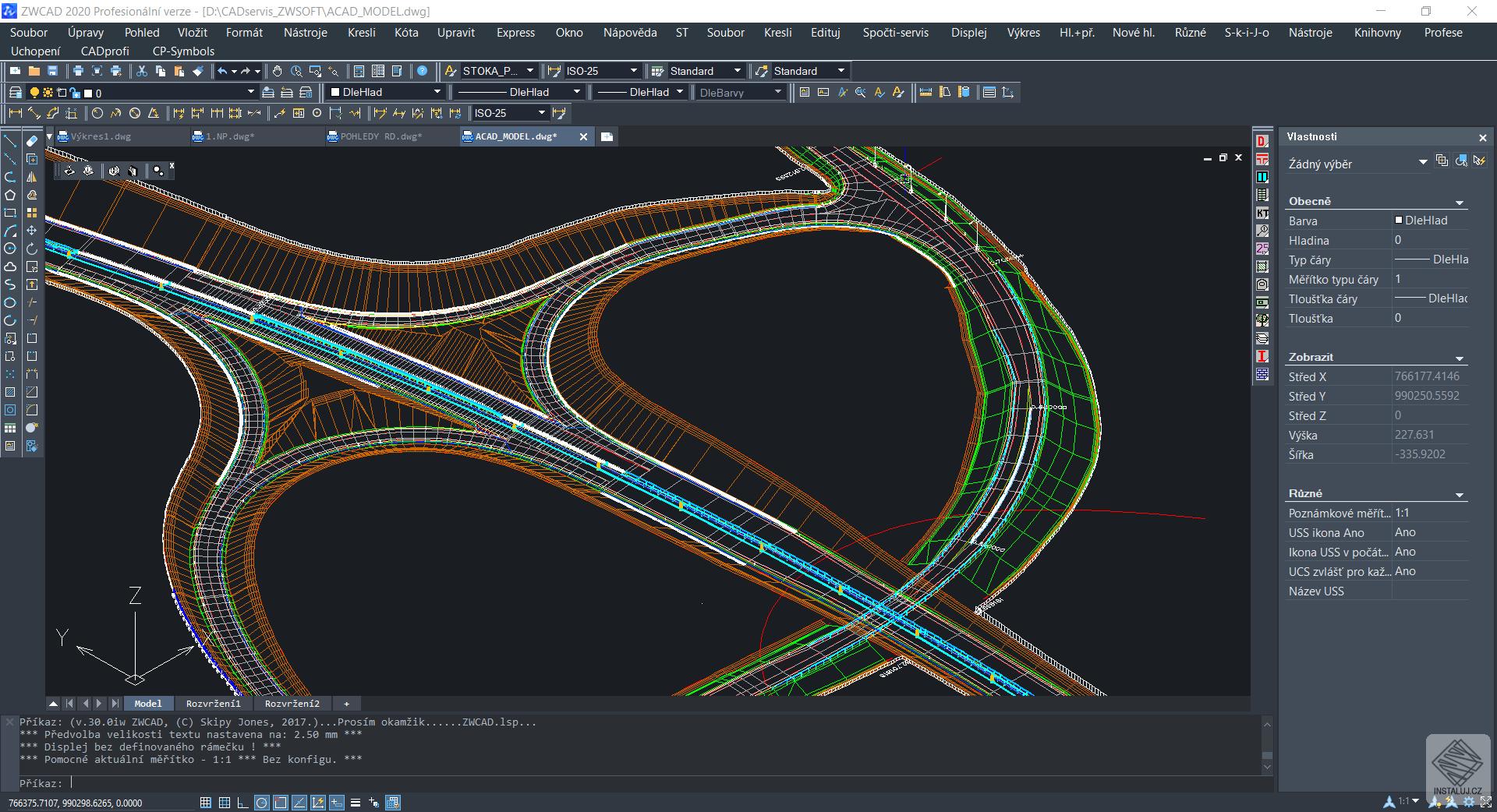
Task: Click the Undo arrow icon
Action: [x=222, y=71]
